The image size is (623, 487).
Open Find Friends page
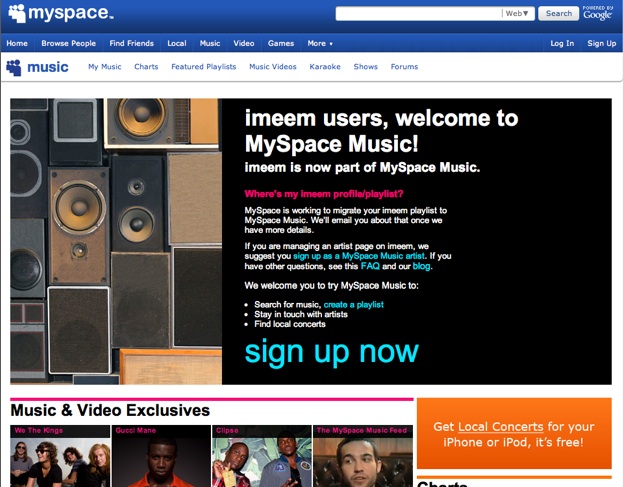point(132,43)
